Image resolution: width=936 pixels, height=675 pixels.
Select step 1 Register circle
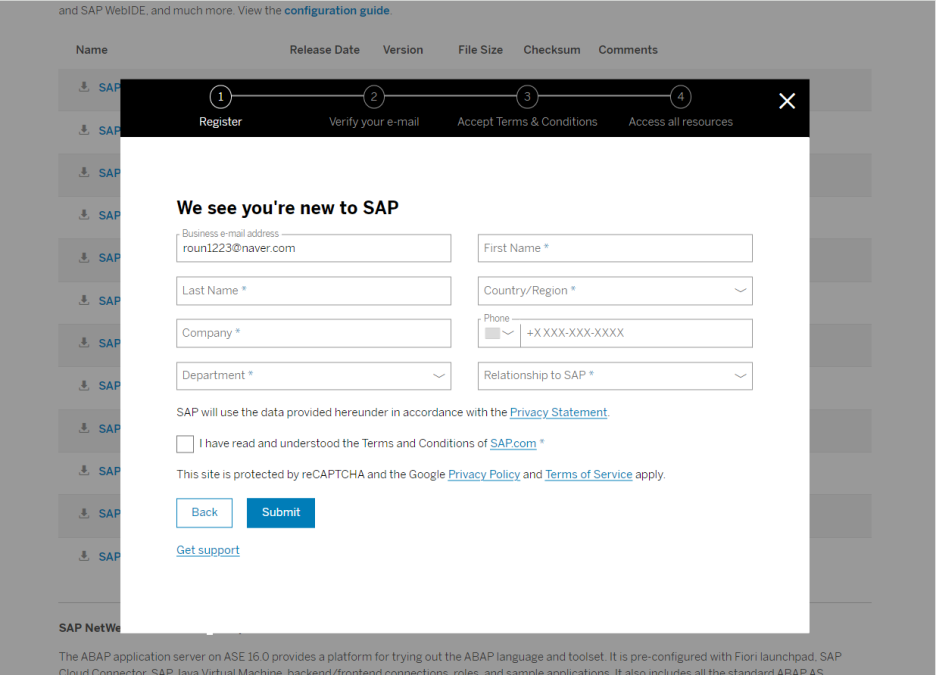tap(220, 97)
